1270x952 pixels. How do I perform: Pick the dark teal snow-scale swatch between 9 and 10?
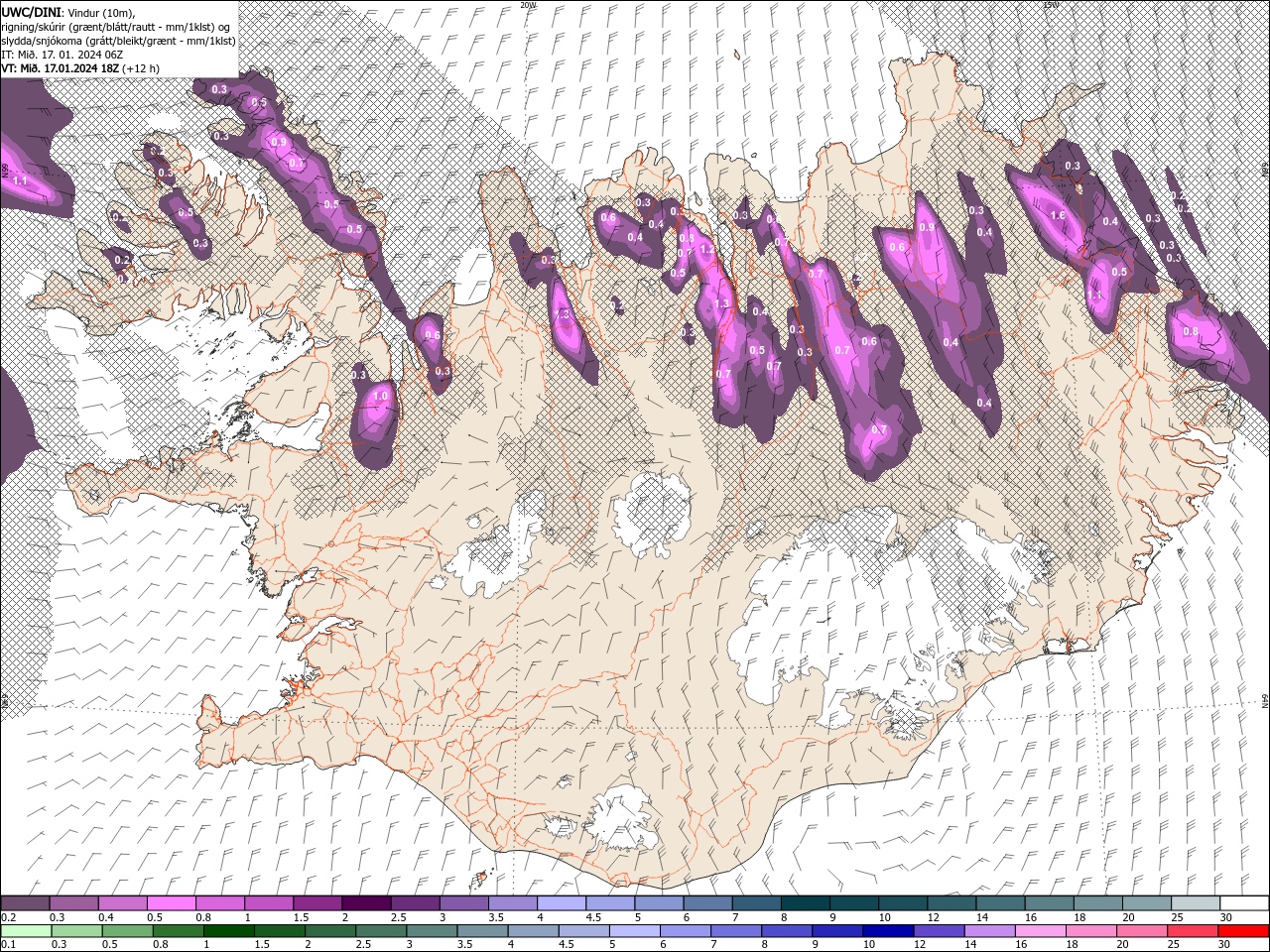click(x=854, y=903)
